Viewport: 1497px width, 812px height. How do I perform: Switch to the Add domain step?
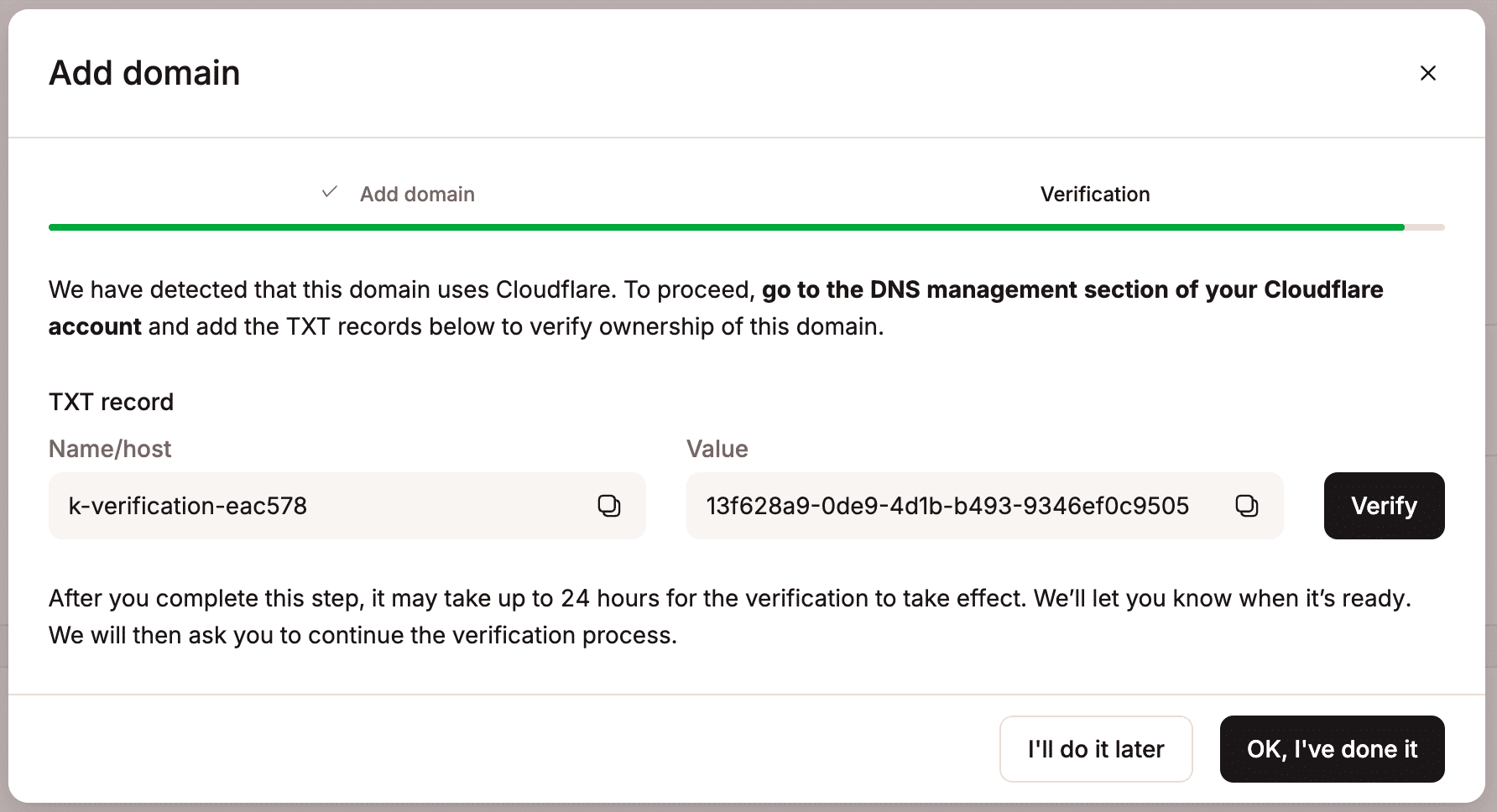417,194
